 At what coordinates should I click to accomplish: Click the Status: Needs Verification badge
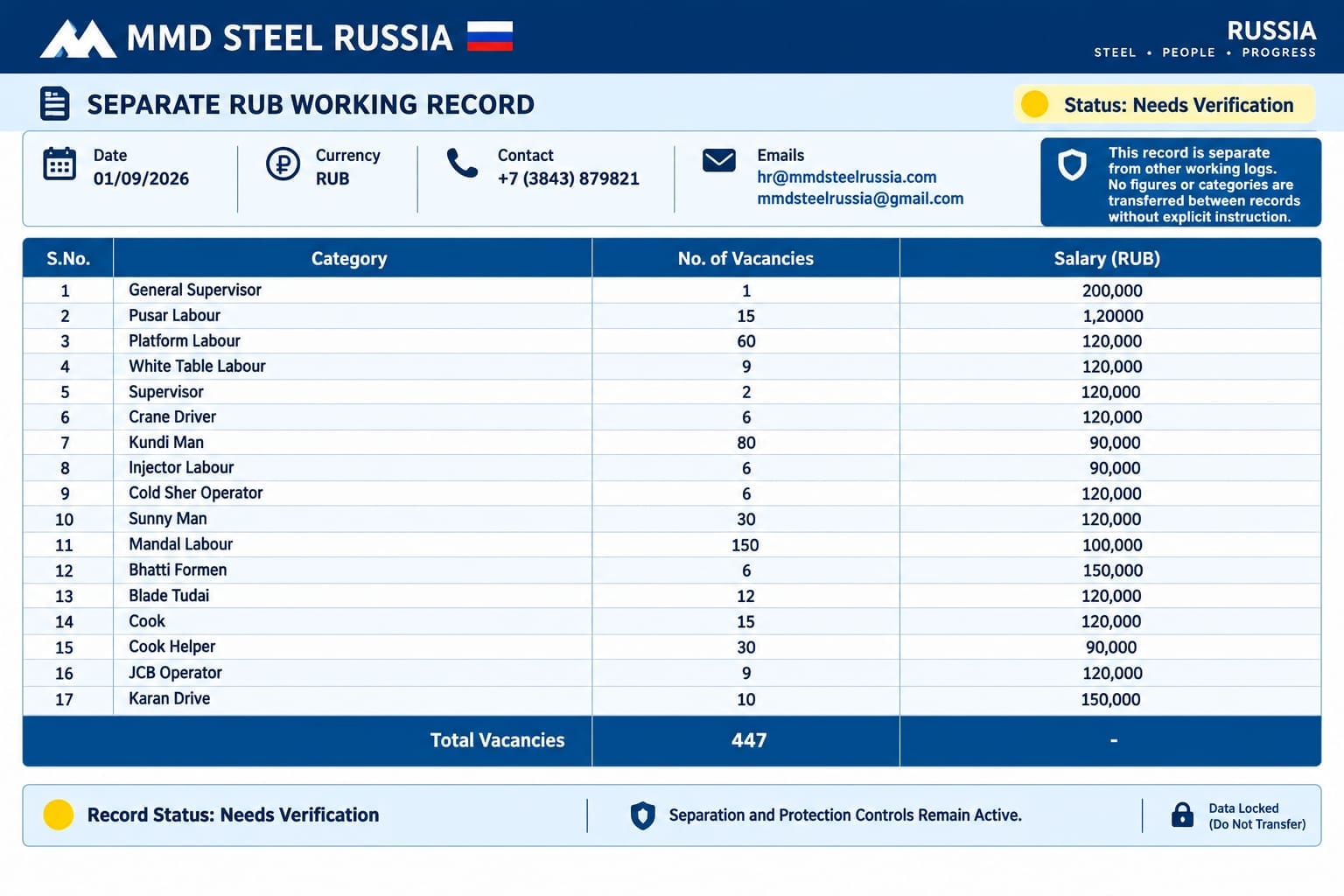click(1165, 104)
